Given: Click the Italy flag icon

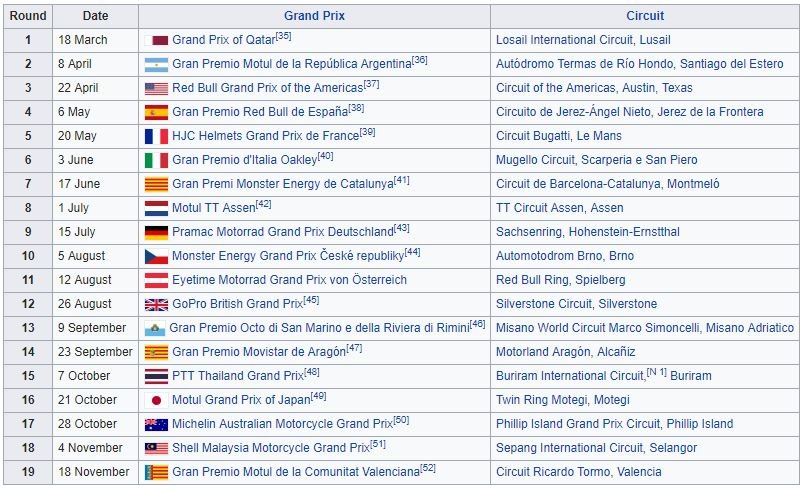Looking at the screenshot, I should pyautogui.click(x=156, y=160).
